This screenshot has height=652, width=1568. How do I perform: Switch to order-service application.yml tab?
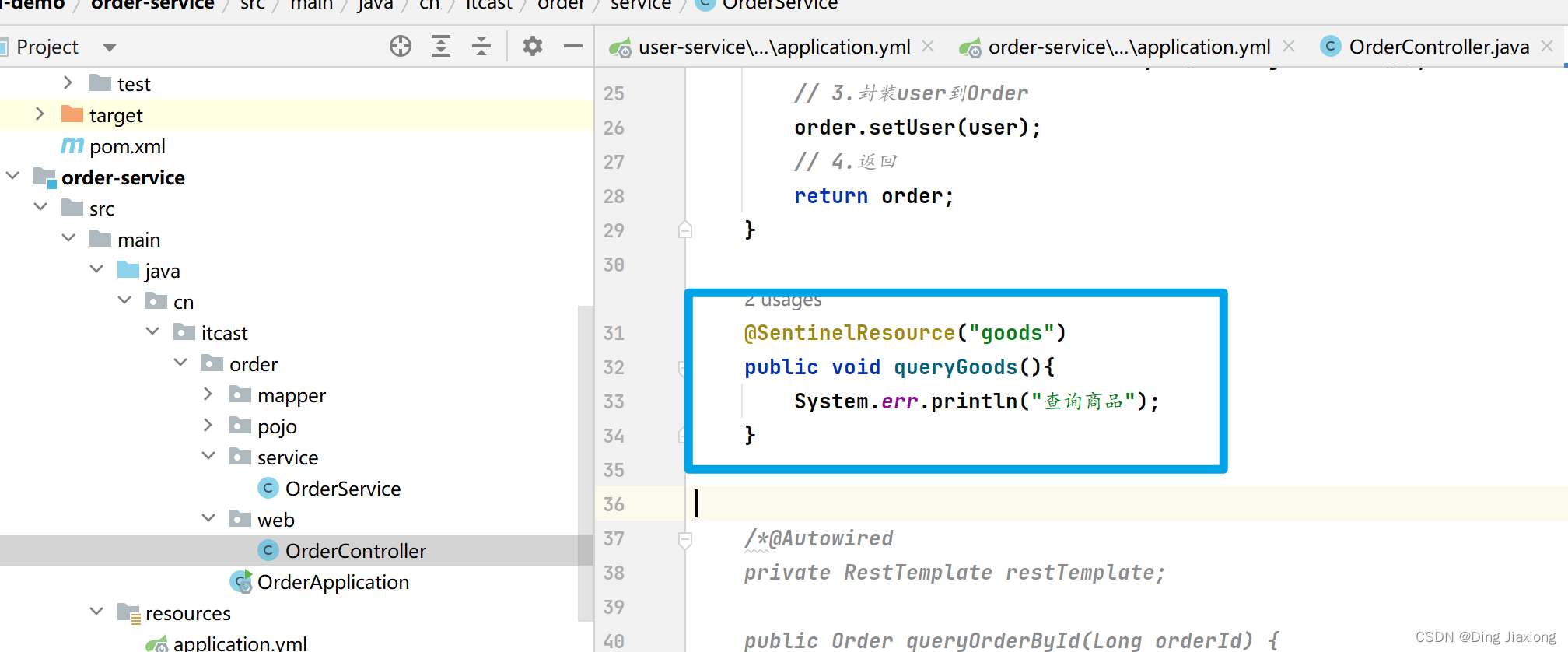coord(1129,47)
